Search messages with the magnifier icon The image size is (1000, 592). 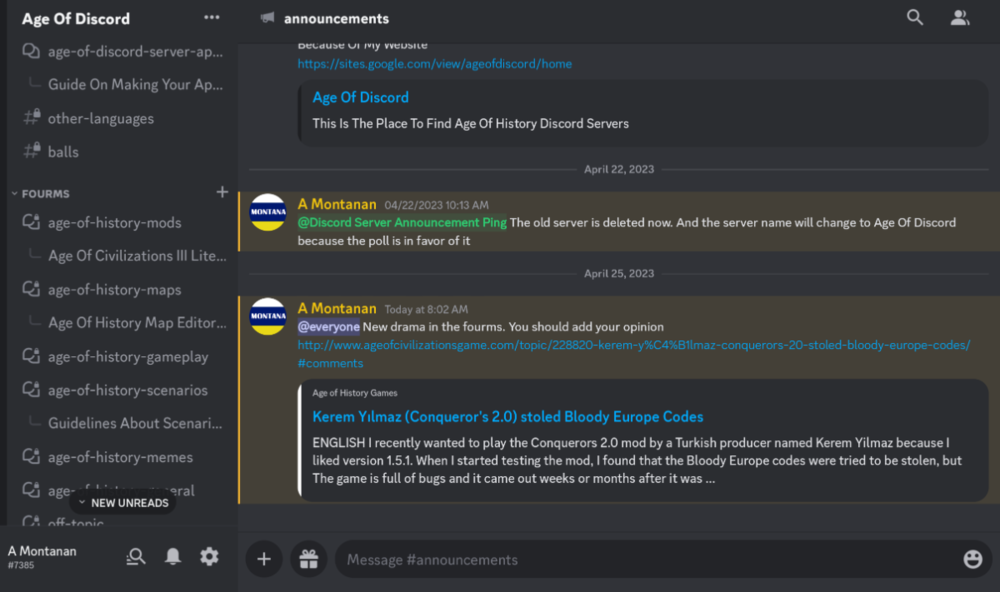tap(915, 18)
